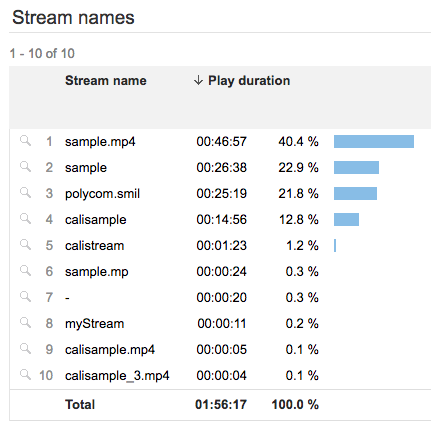Image resolution: width=431 pixels, height=435 pixels.
Task: Select magnifier icon for myStream
Action: tap(25, 323)
